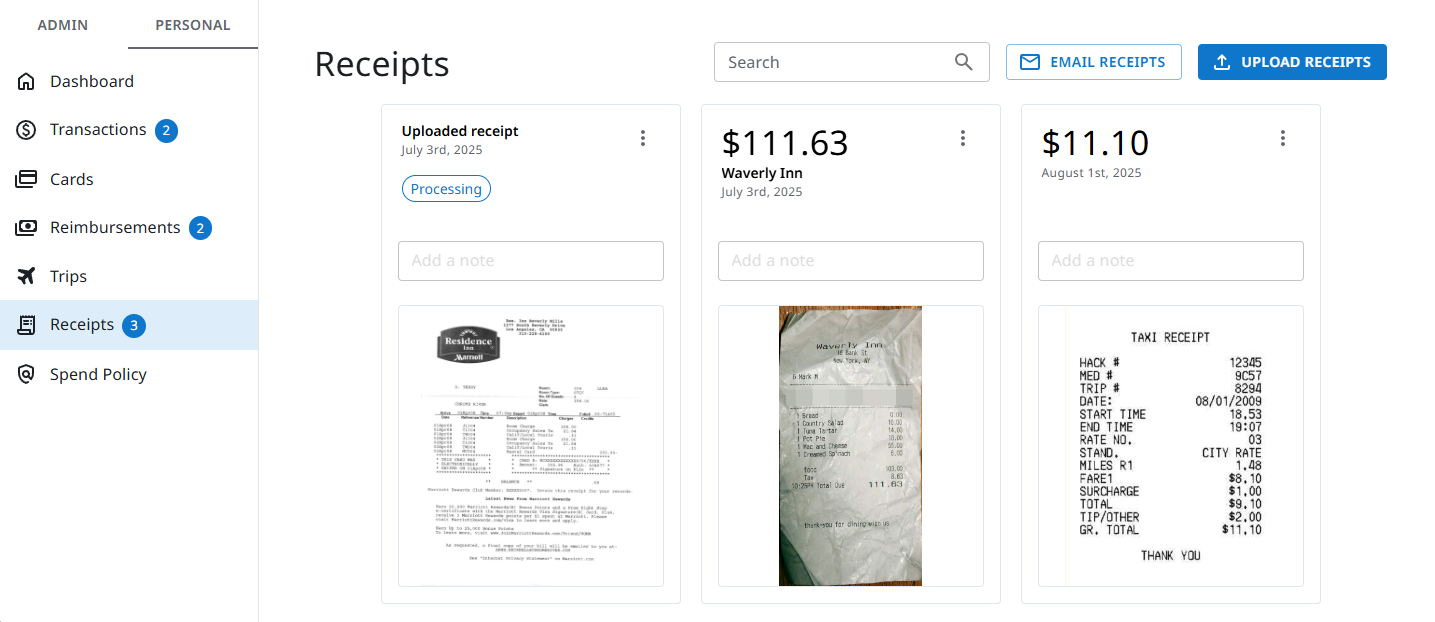
Task: Open the $11.10 receipt options menu
Action: (1283, 138)
